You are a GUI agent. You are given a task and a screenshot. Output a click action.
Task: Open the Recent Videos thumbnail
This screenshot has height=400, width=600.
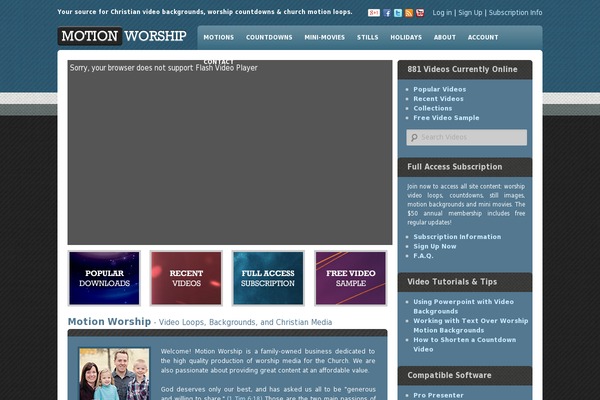point(186,278)
